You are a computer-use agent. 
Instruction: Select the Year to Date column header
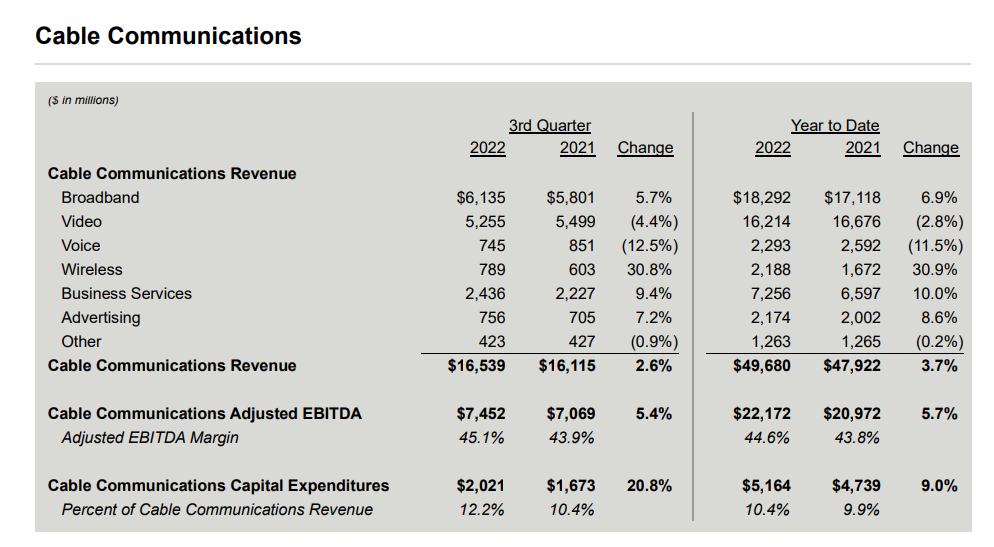835,125
